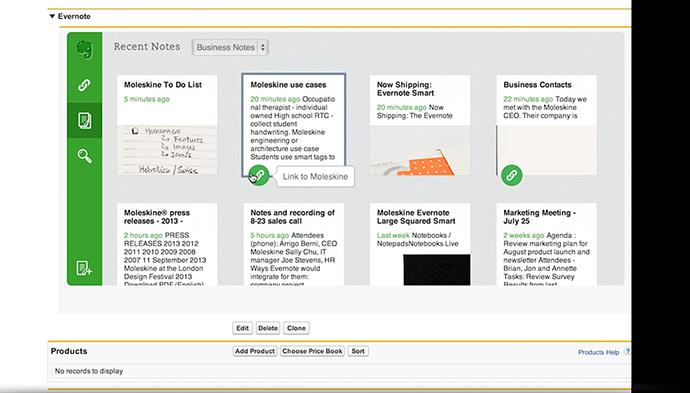The width and height of the screenshot is (690, 393).
Task: Click link icon on Business Contacts card
Action: coord(511,175)
